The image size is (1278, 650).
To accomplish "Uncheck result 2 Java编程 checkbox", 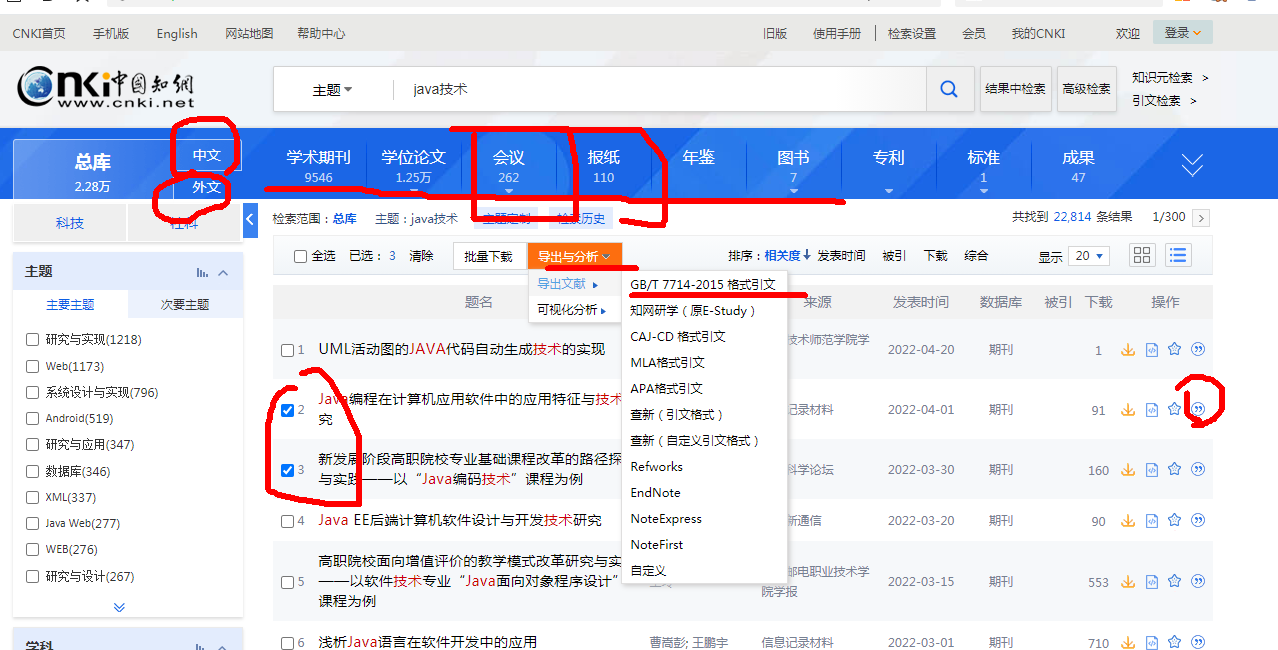I will pyautogui.click(x=288, y=410).
